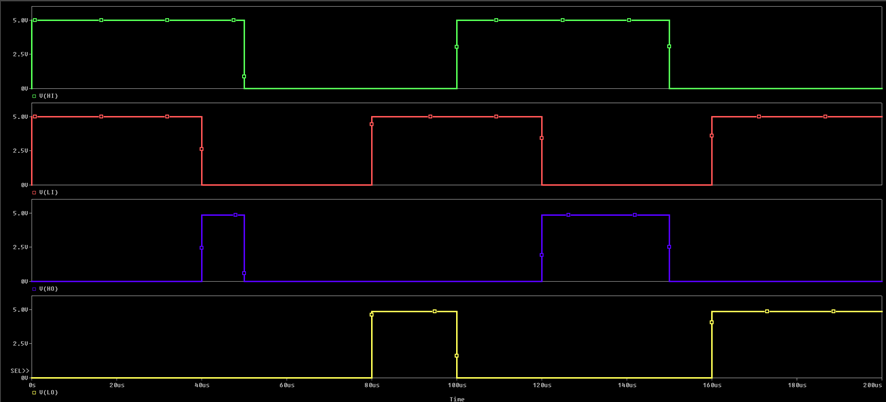Click the green V(HI) legend symbol

pos(35,96)
